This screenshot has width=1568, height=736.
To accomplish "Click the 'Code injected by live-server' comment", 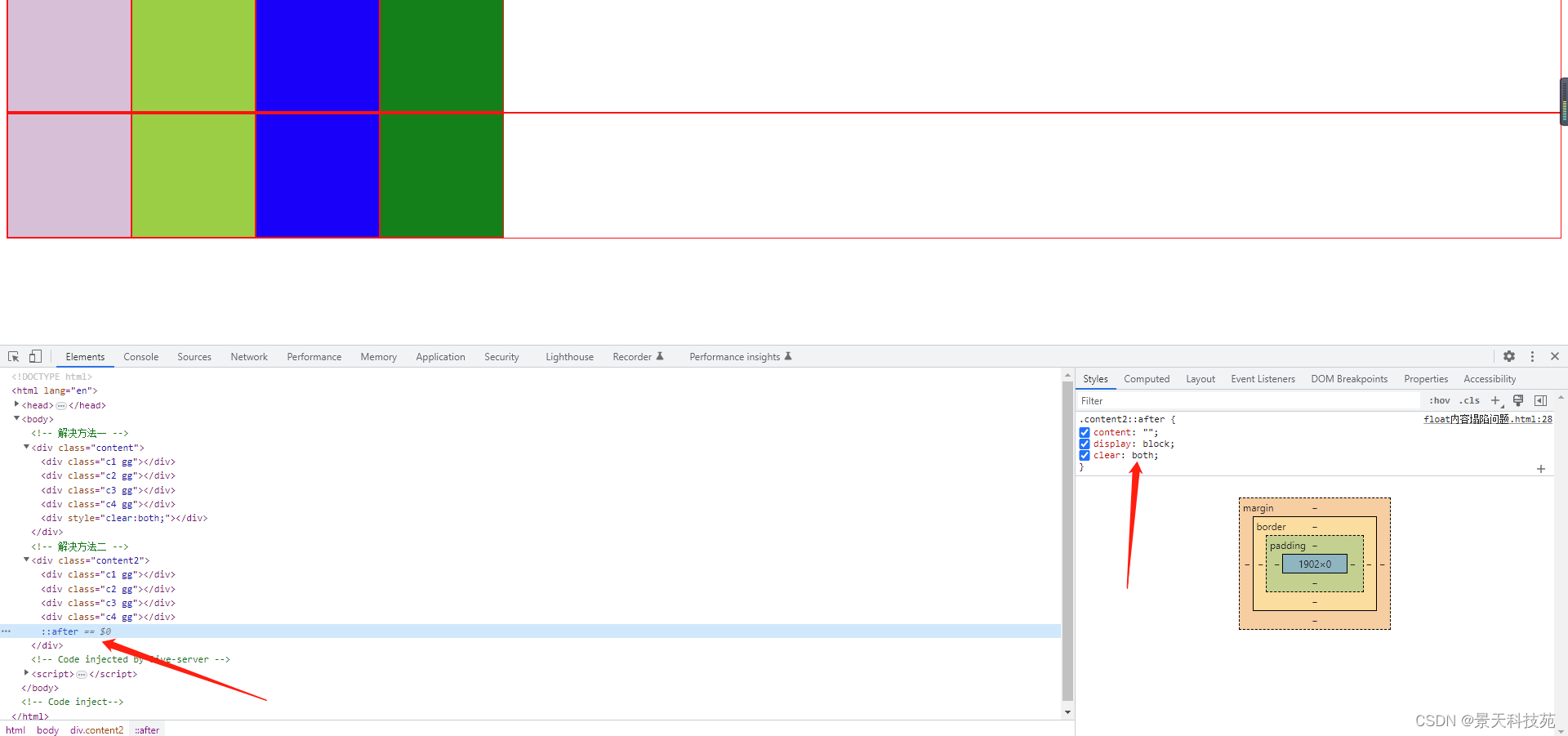I will pos(131,659).
